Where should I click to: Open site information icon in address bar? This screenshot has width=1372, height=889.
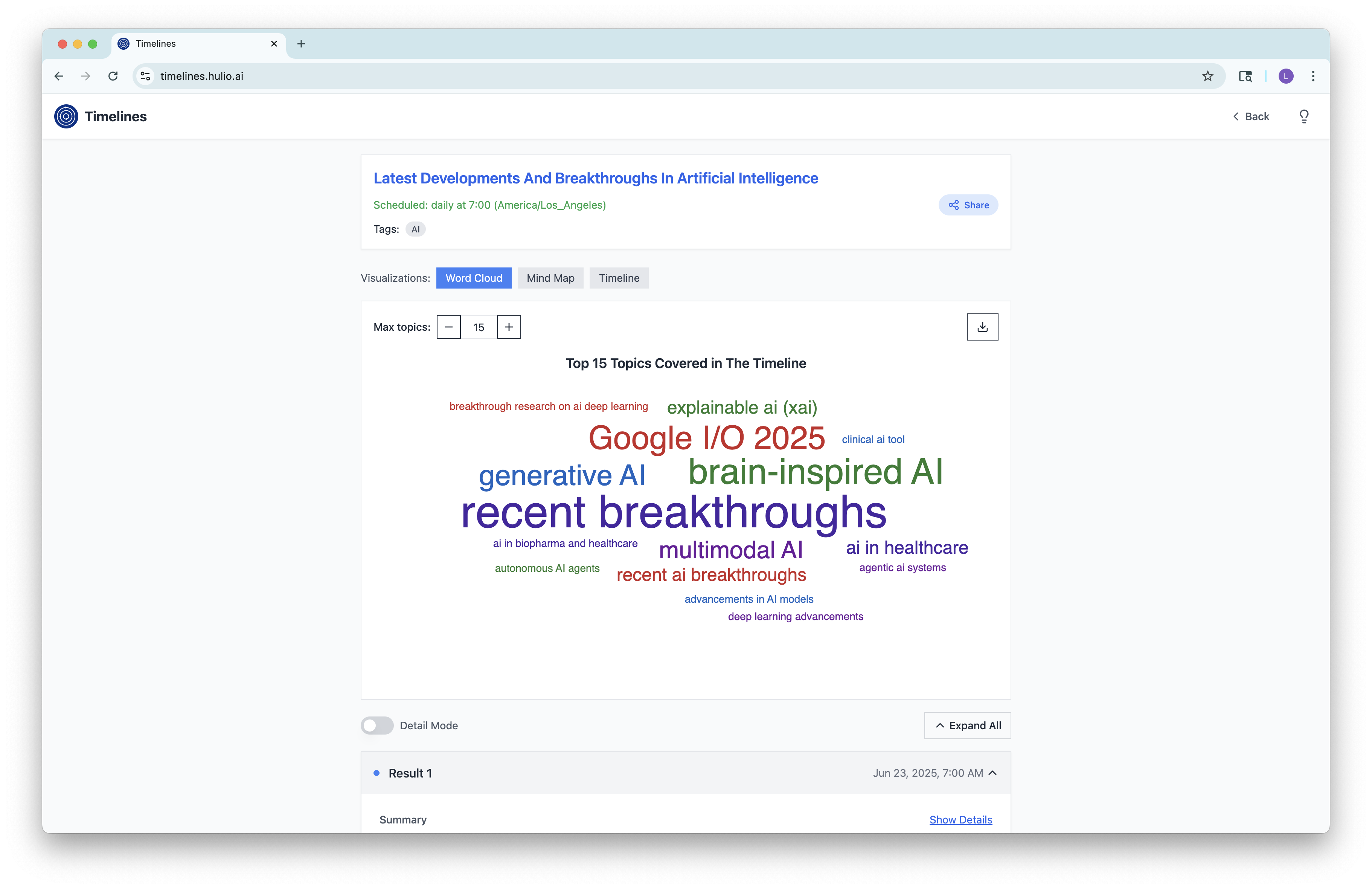coord(145,76)
